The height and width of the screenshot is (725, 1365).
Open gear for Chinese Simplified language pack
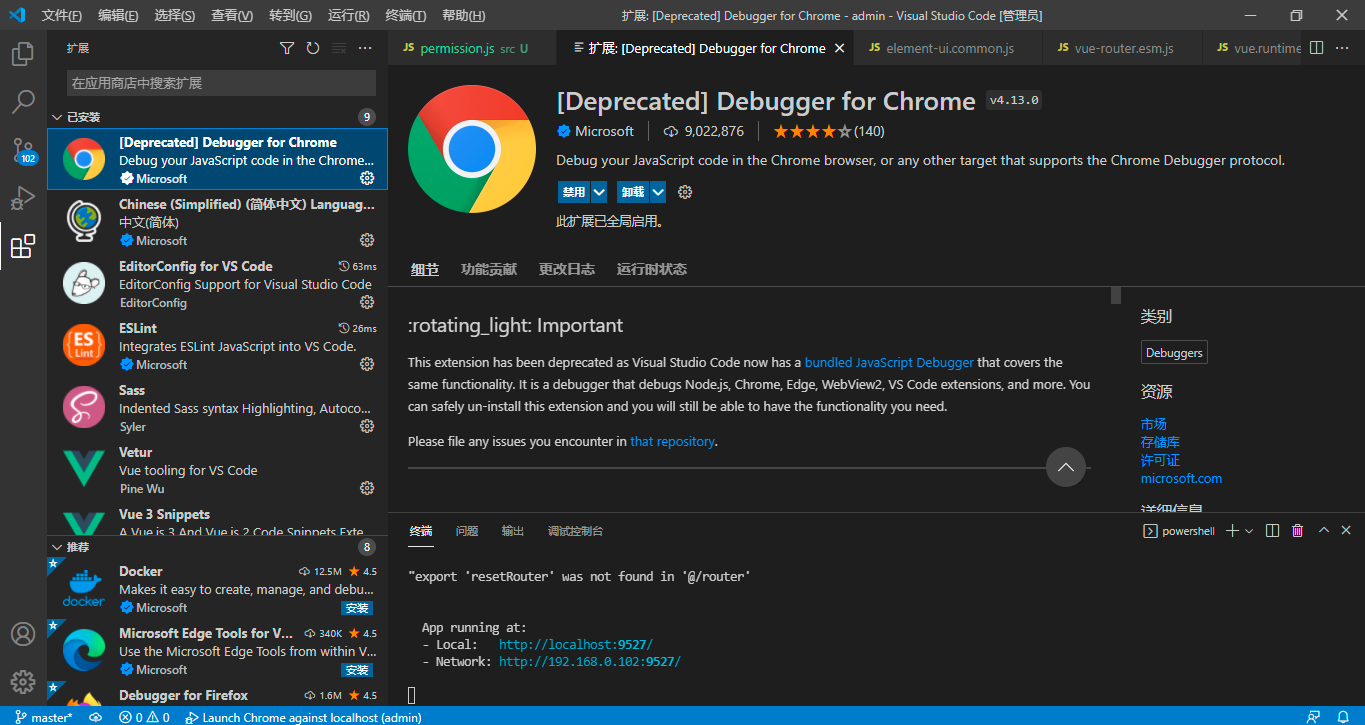(367, 240)
